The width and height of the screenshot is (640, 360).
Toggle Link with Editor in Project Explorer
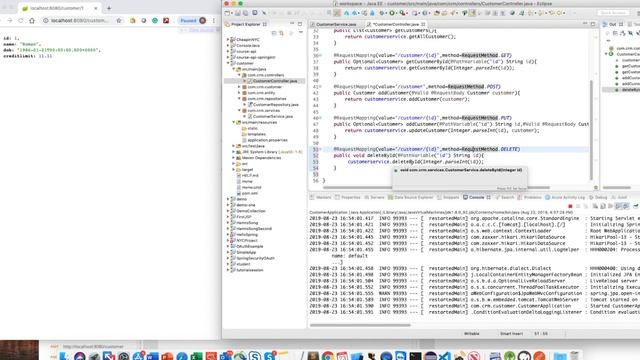pos(281,33)
